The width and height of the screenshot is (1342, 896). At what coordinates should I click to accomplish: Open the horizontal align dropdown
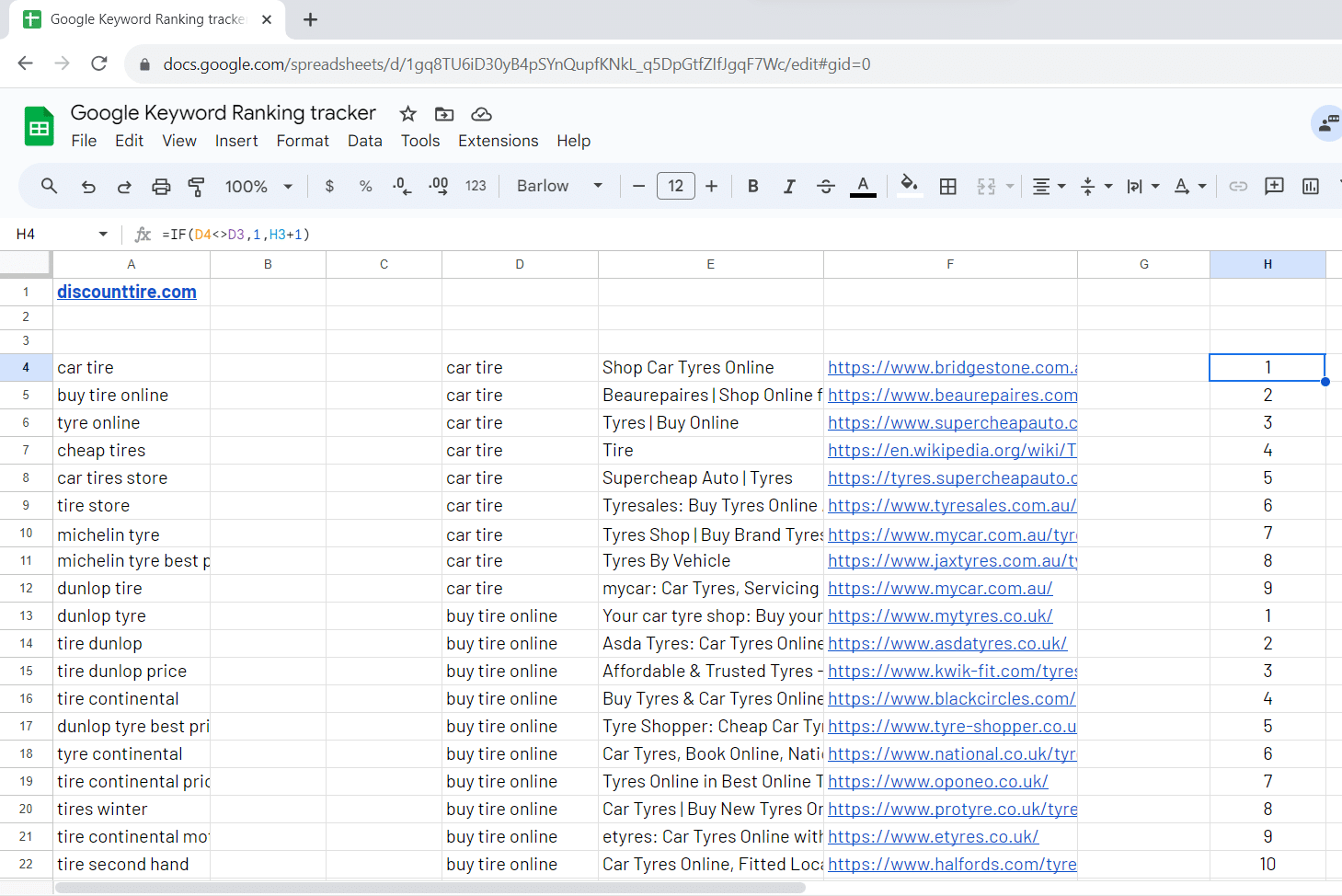click(1048, 187)
